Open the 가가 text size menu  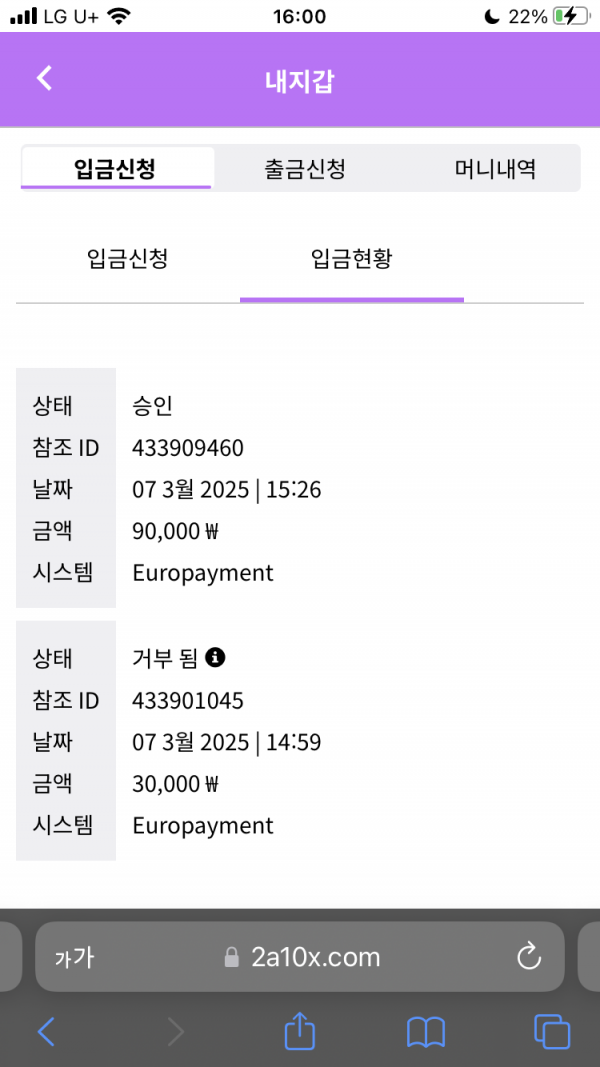(x=74, y=958)
